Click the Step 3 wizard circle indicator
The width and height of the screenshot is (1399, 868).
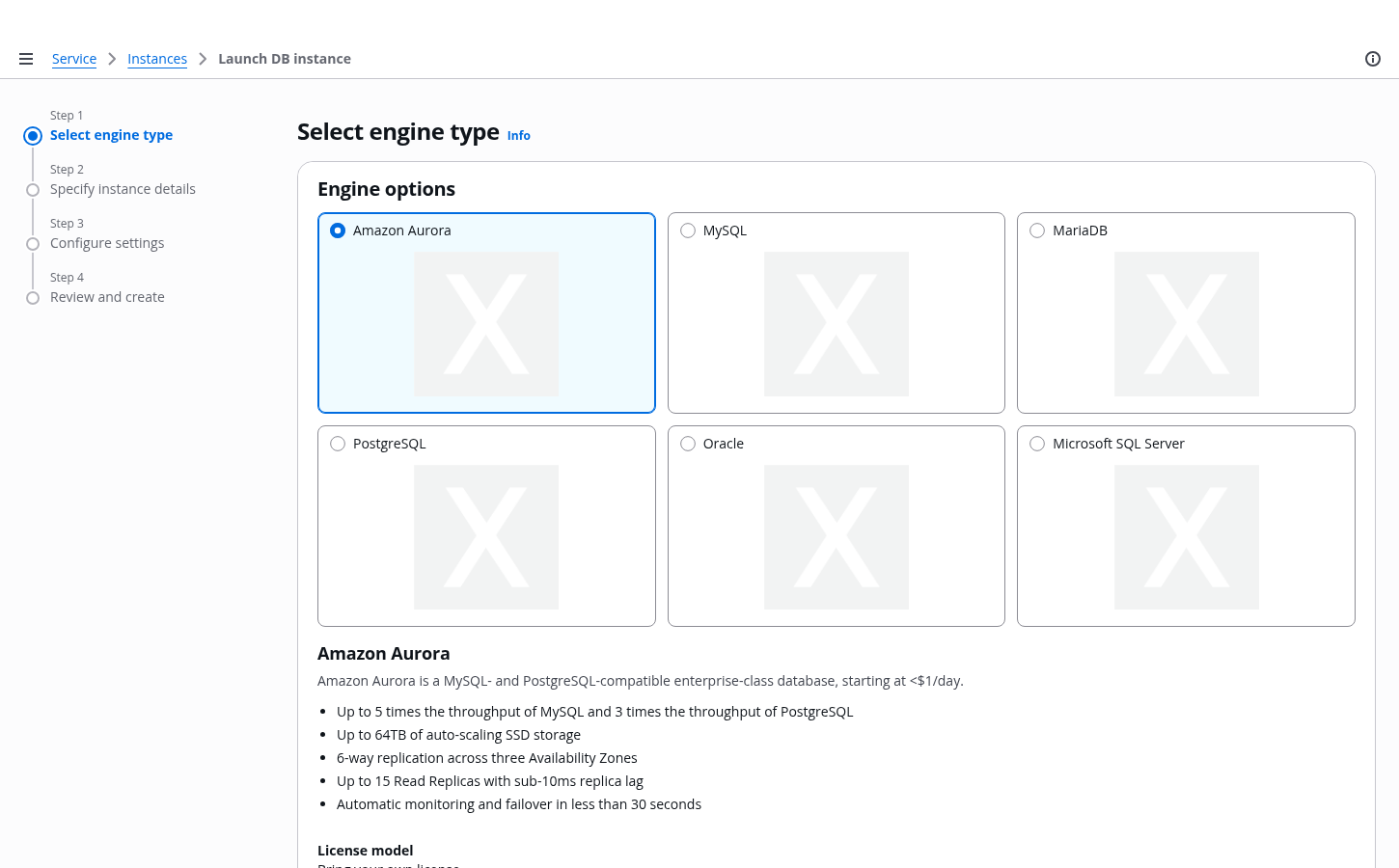[x=33, y=244]
